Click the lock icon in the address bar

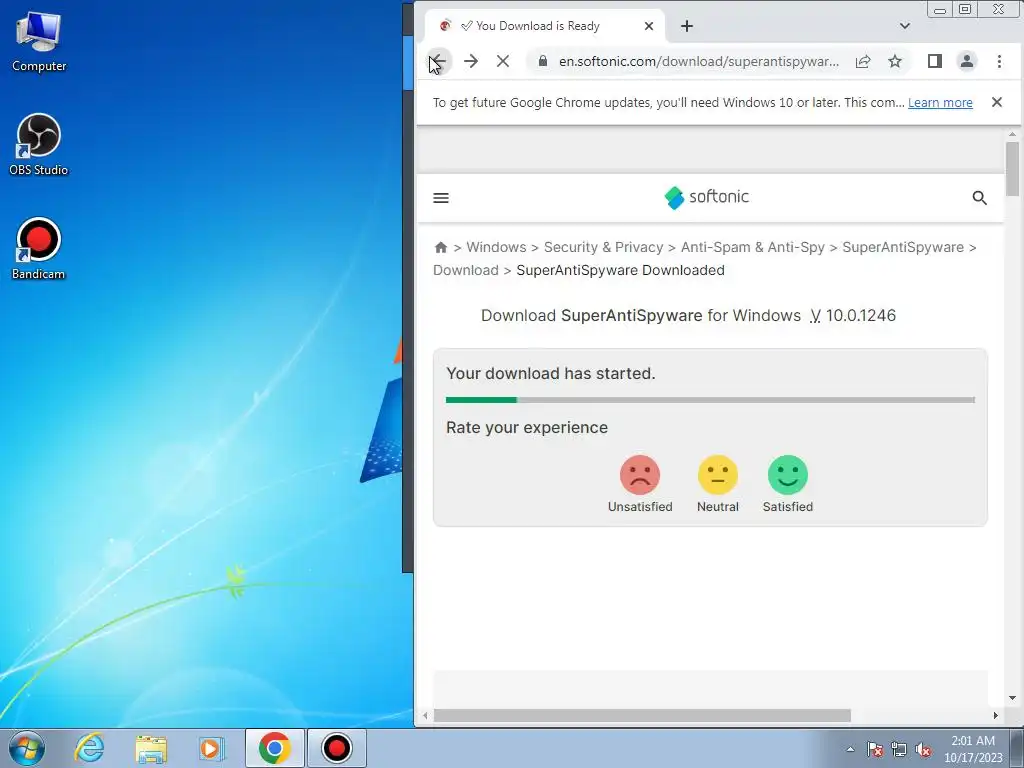click(x=543, y=61)
